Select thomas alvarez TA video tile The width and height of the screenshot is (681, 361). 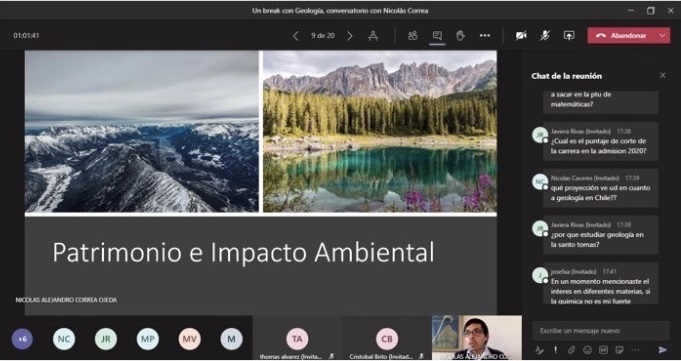tap(297, 338)
